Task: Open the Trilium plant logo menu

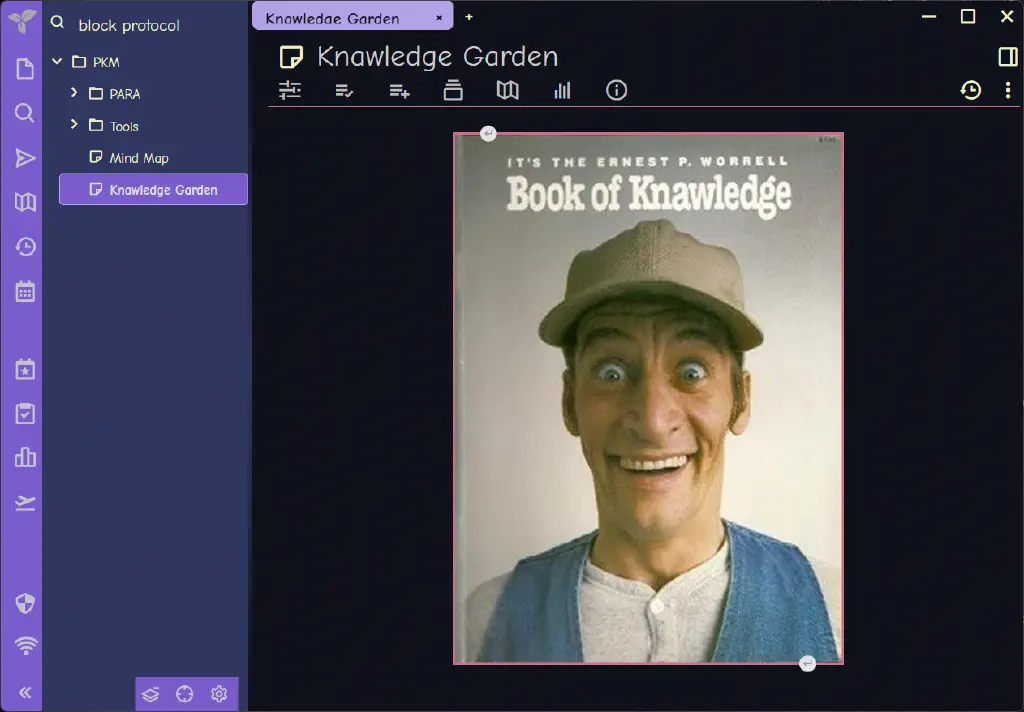Action: coord(22,21)
